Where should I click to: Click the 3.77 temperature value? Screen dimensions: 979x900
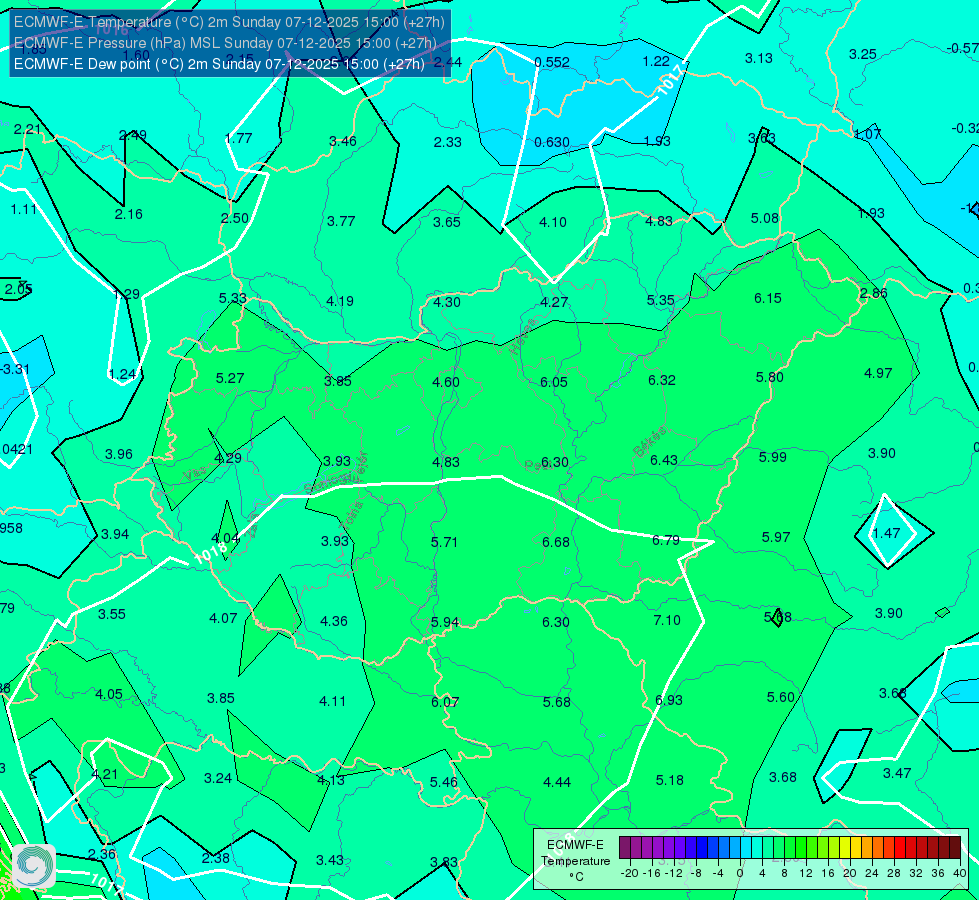pos(341,221)
